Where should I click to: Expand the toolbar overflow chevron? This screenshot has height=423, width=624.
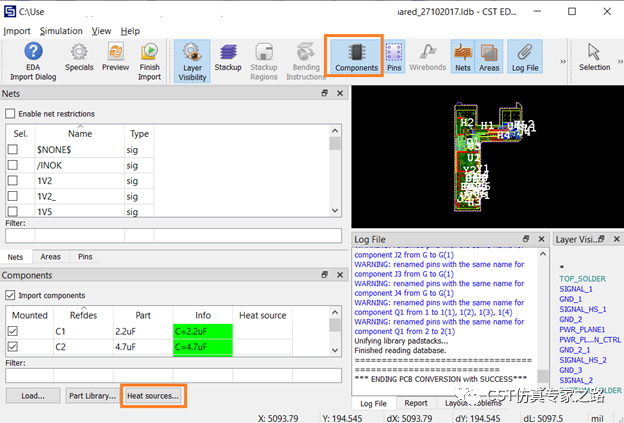tap(563, 61)
